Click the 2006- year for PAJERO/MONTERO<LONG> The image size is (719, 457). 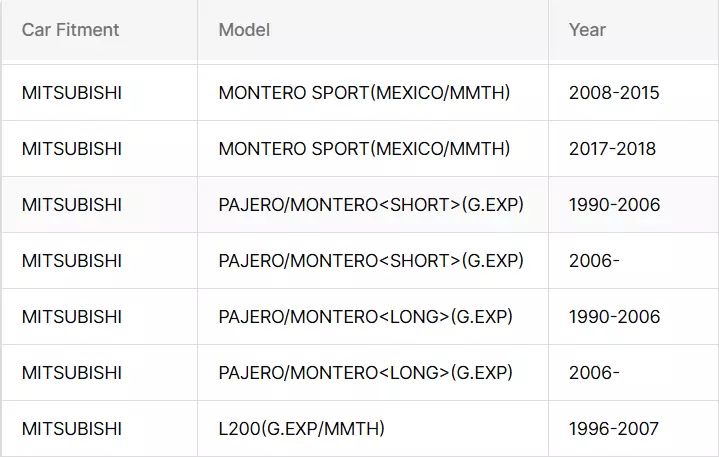coord(594,372)
